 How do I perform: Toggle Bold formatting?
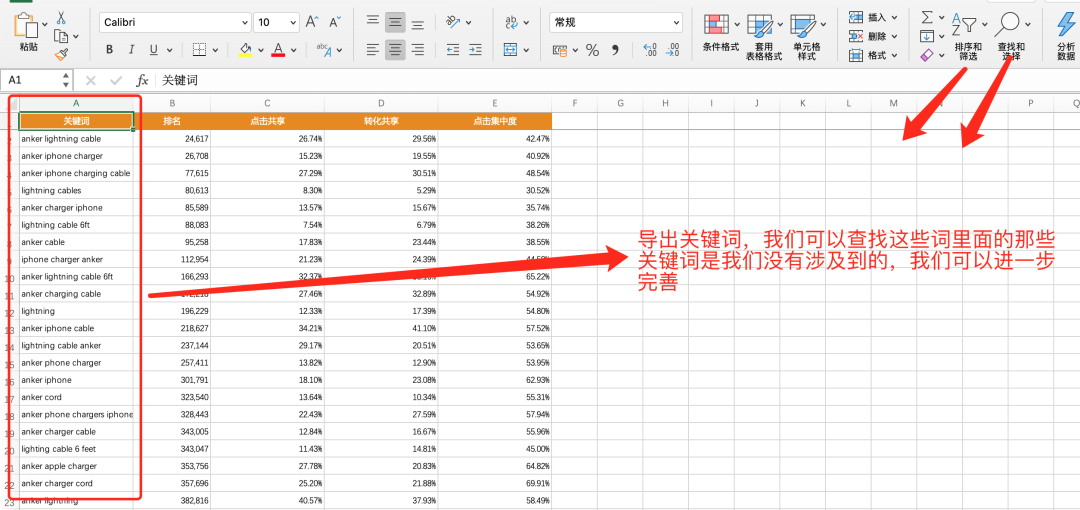tap(110, 50)
